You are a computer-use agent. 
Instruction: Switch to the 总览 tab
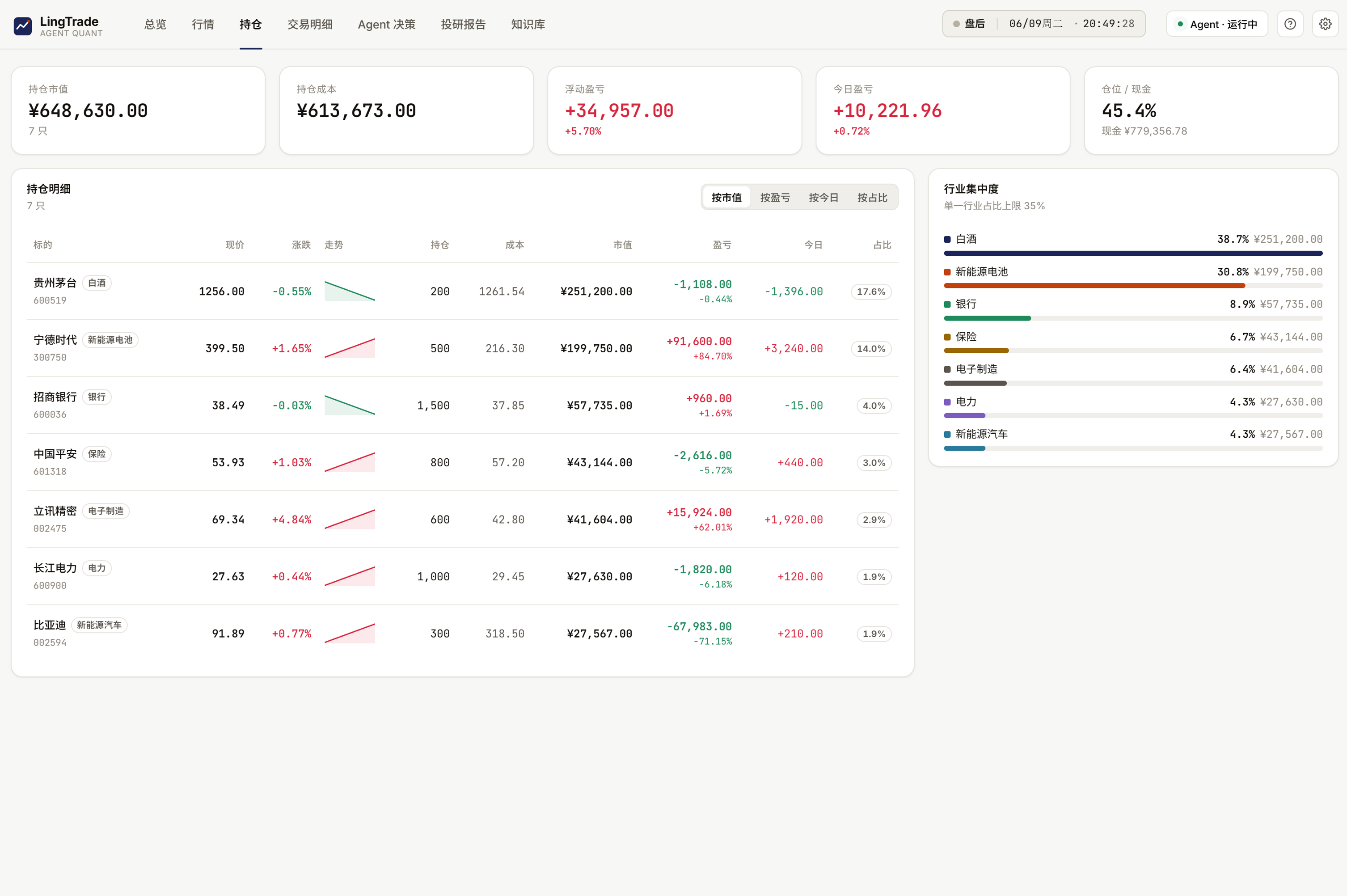pos(156,25)
